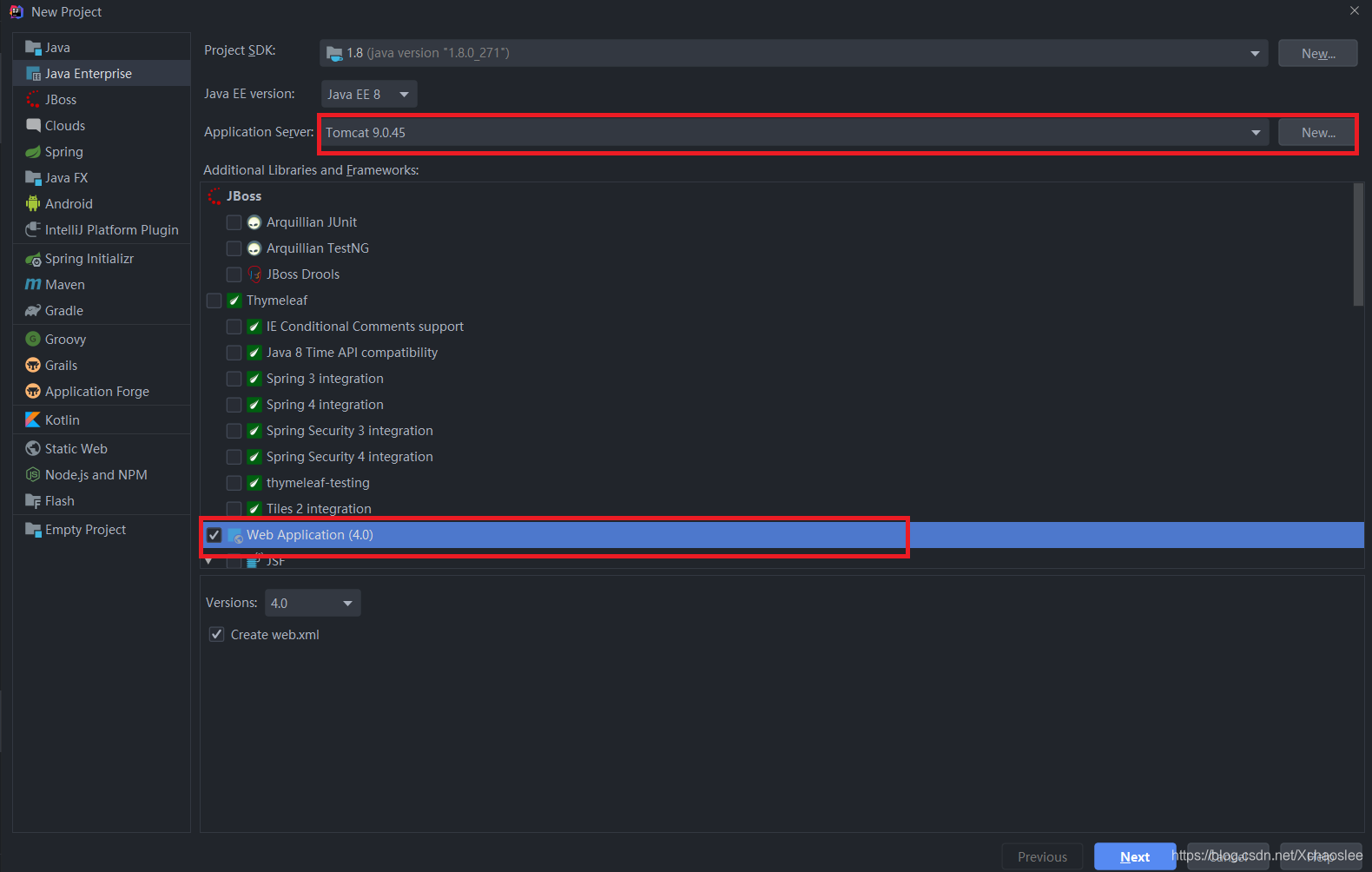Toggle the Thymeleaf checkbox
This screenshot has width=1372, height=872.
click(214, 301)
